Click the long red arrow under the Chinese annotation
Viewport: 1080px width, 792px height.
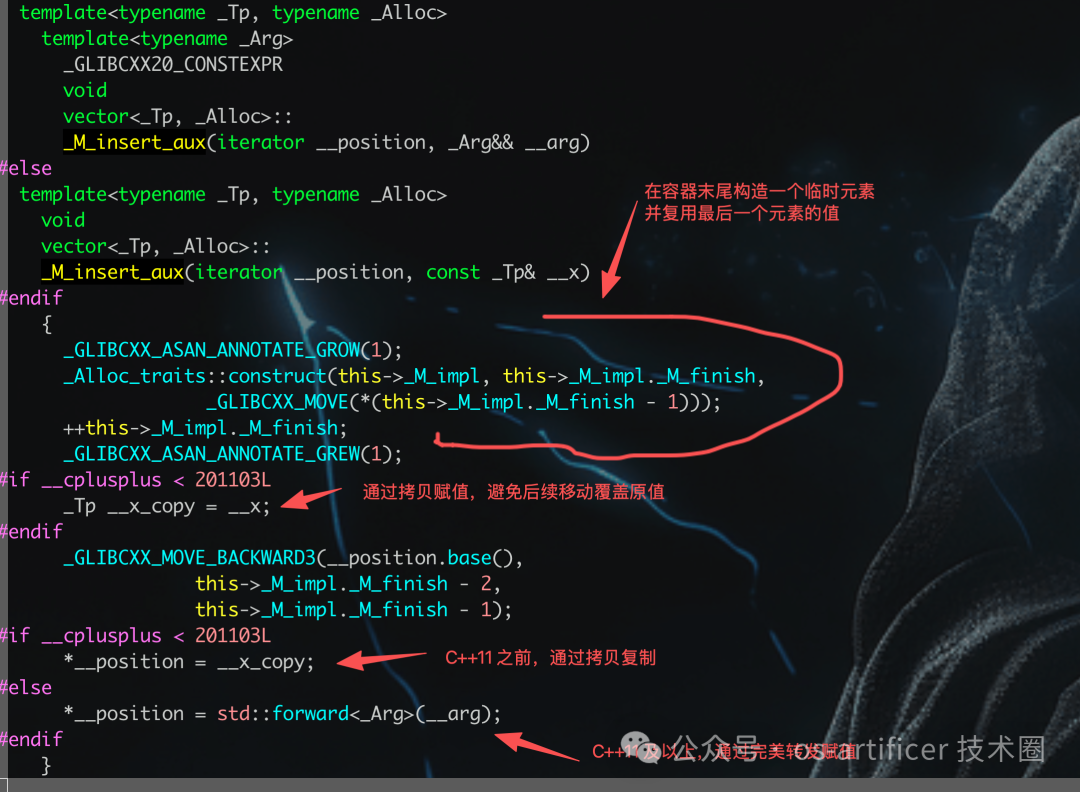coord(620,249)
